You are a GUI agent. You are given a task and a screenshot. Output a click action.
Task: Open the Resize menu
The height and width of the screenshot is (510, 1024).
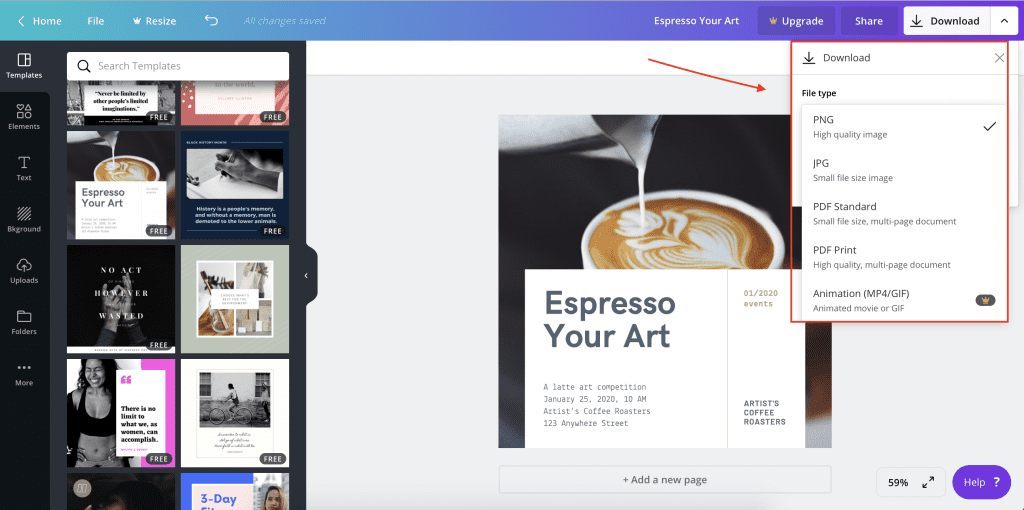coord(152,21)
